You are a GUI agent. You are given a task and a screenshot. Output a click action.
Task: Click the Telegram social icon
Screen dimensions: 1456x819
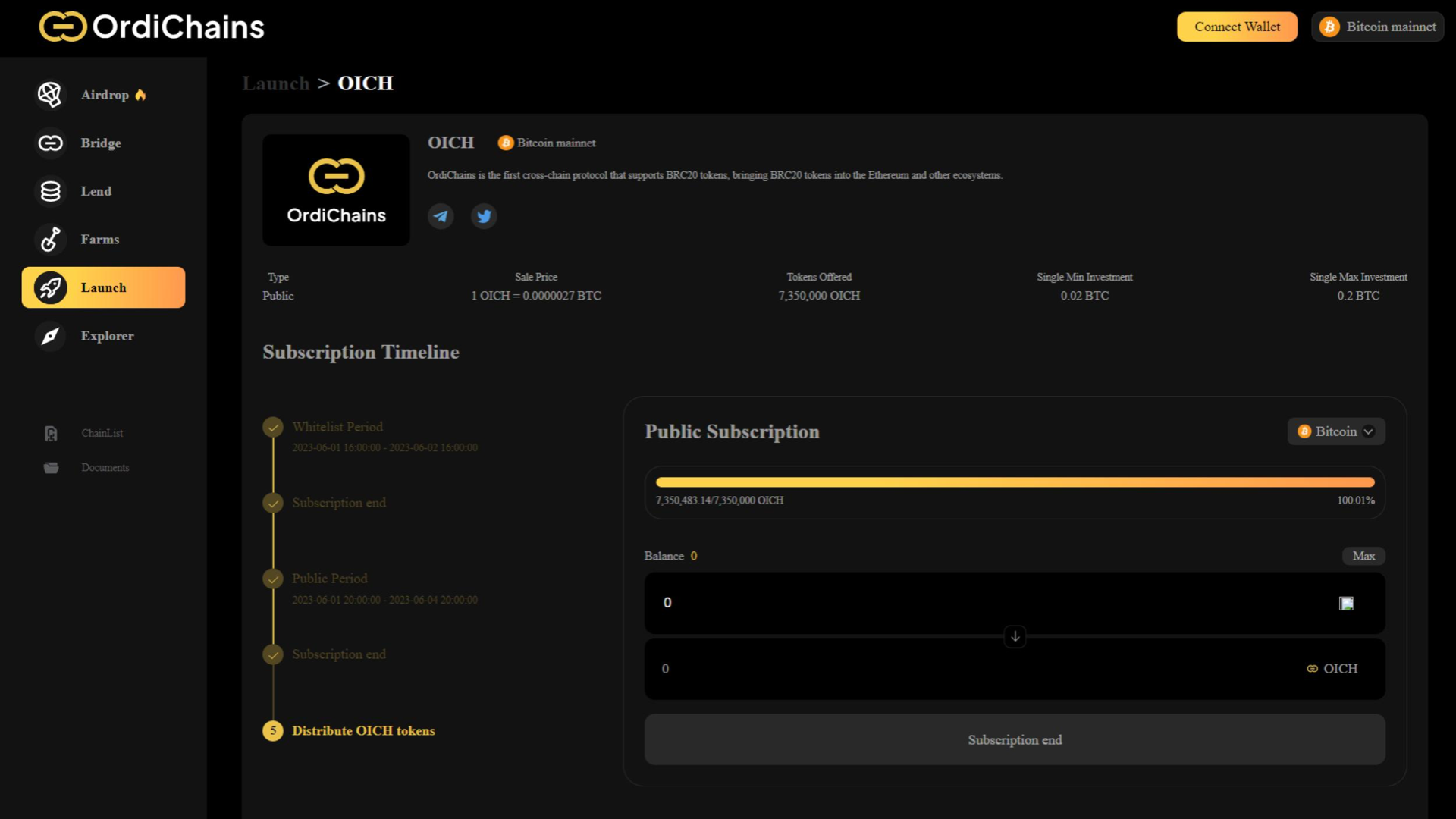tap(440, 216)
